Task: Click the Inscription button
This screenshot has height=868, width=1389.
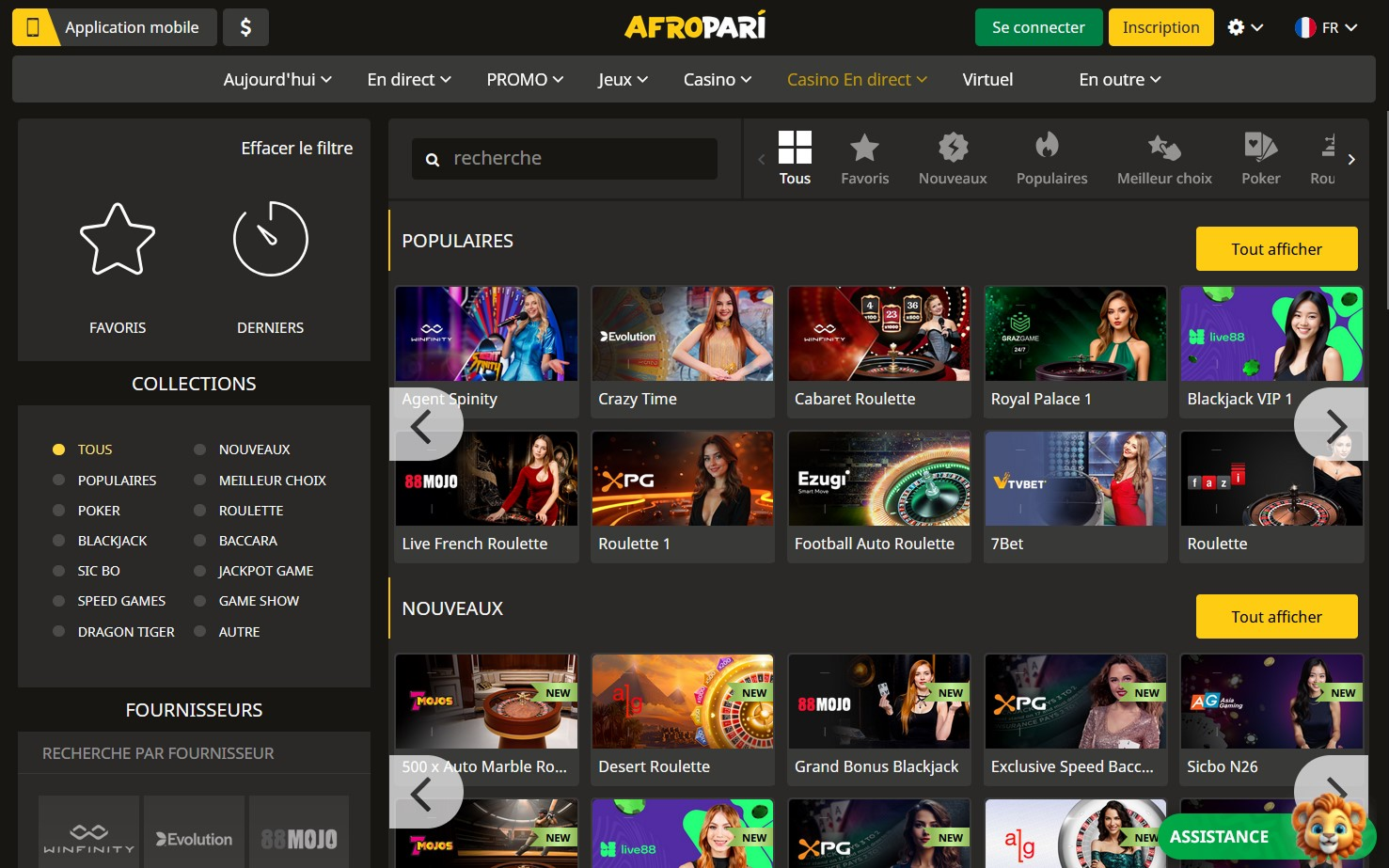Action: [1160, 27]
